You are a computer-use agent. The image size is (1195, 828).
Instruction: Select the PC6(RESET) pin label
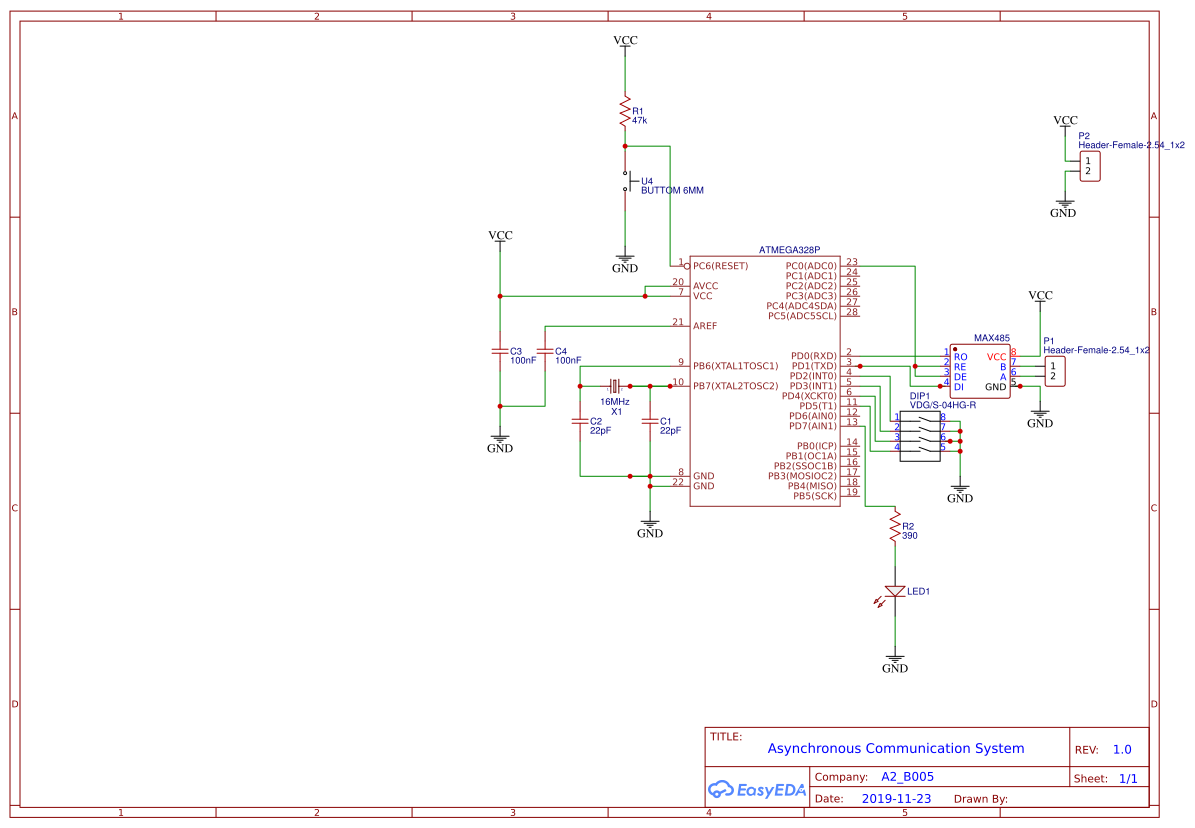(x=720, y=266)
